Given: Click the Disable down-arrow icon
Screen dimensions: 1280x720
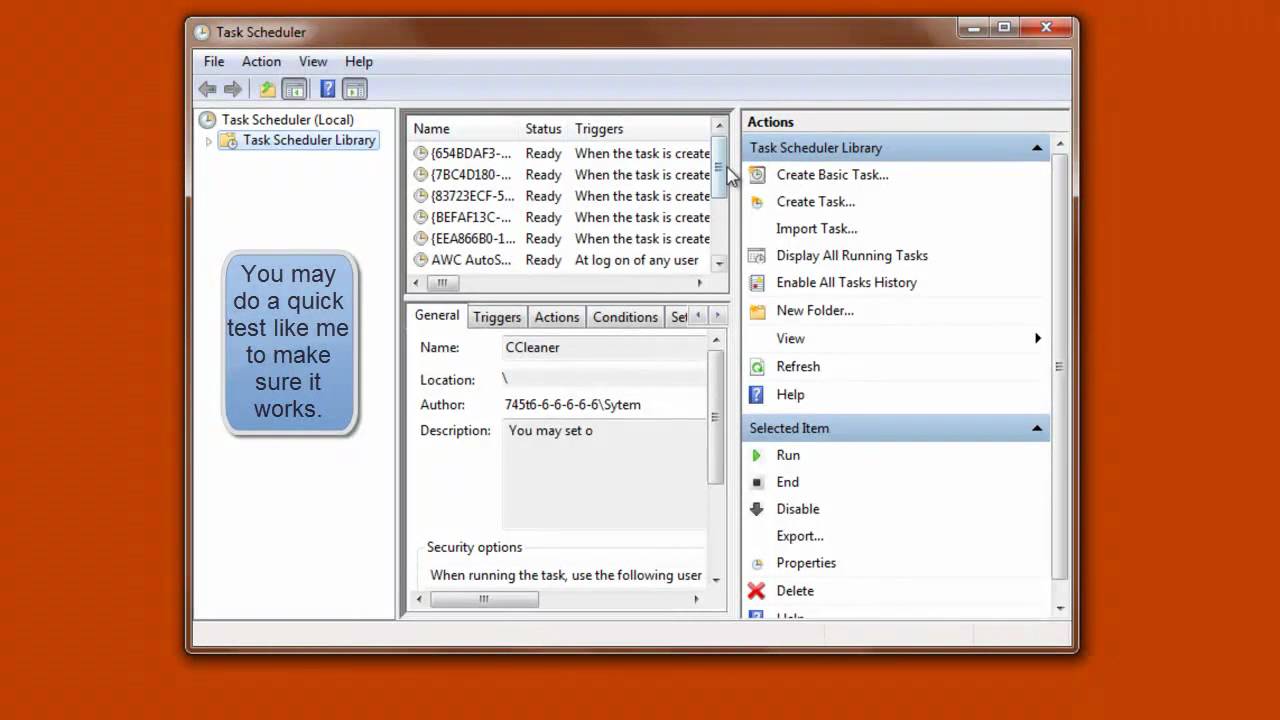Looking at the screenshot, I should (757, 509).
